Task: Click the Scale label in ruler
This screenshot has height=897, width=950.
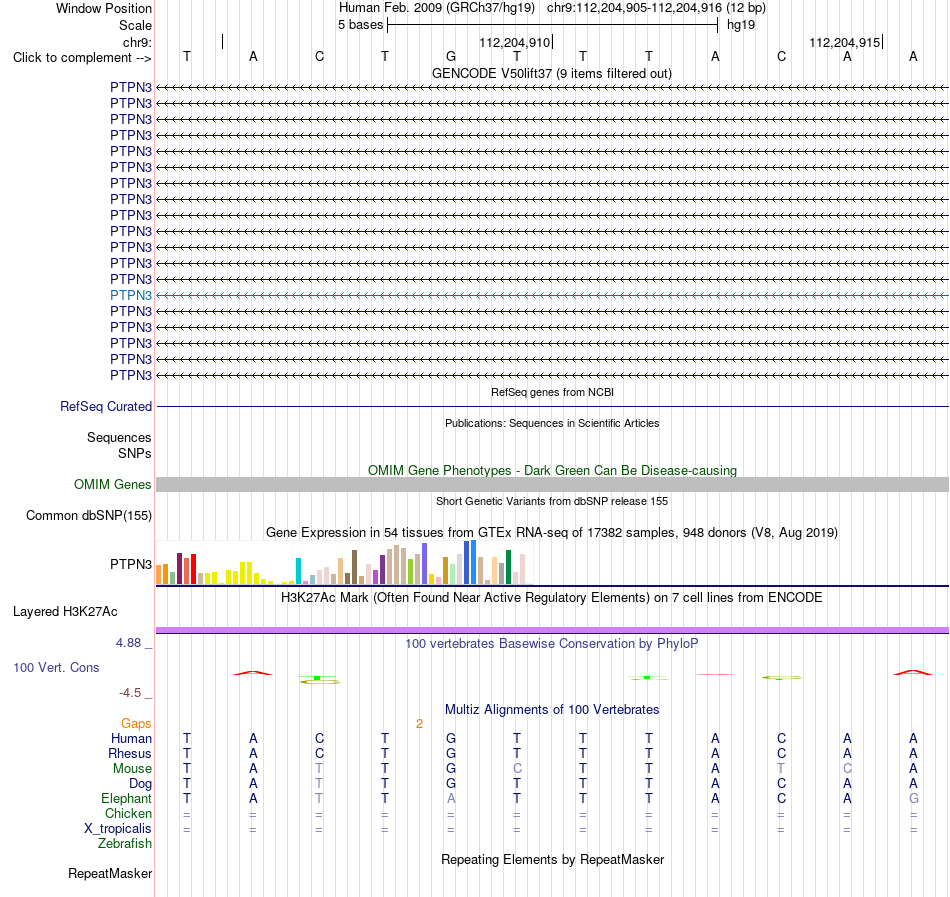Action: (x=135, y=25)
